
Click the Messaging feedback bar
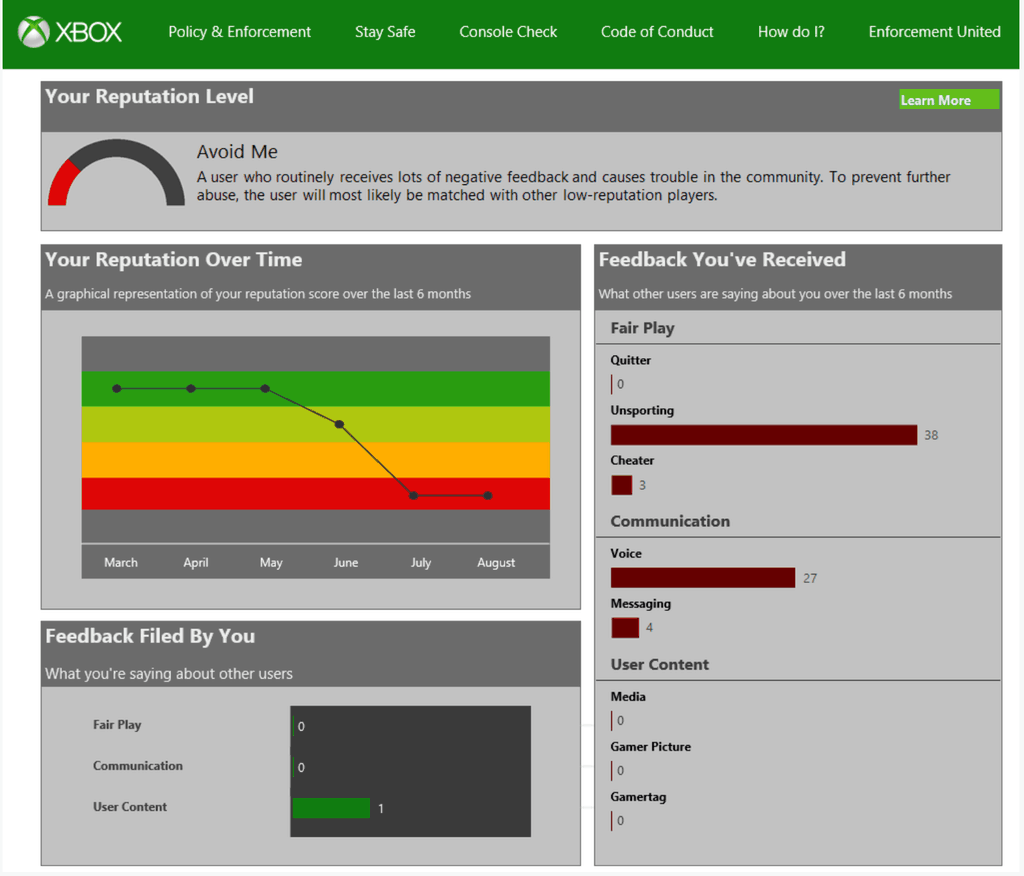click(x=625, y=627)
